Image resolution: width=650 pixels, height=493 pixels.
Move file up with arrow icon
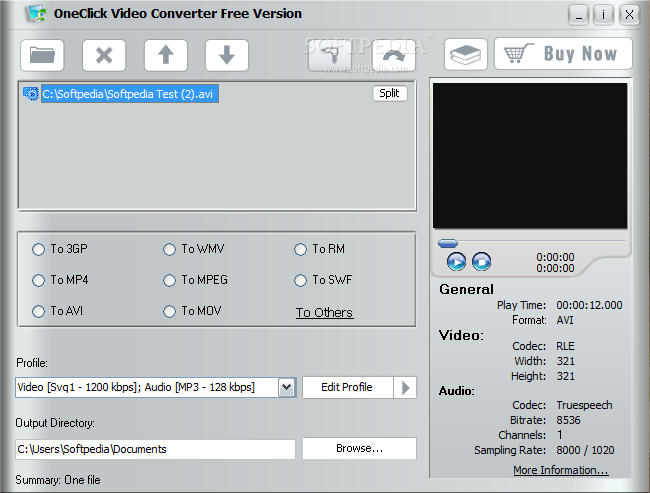(x=165, y=55)
